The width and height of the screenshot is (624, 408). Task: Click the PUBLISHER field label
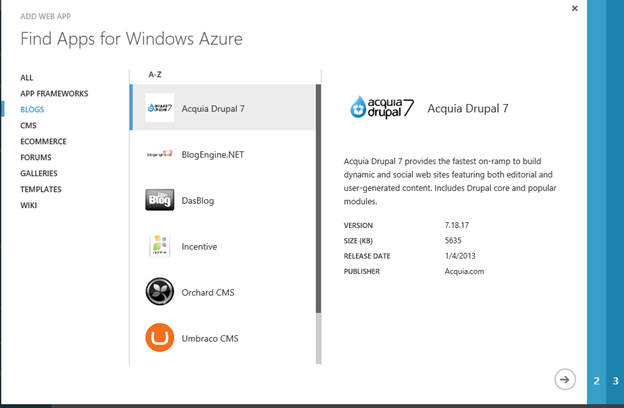(362, 271)
